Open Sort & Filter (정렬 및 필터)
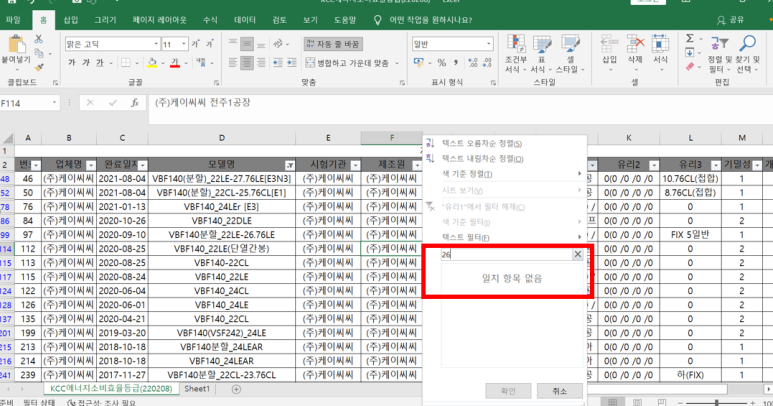The width and height of the screenshot is (773, 406). tap(719, 54)
